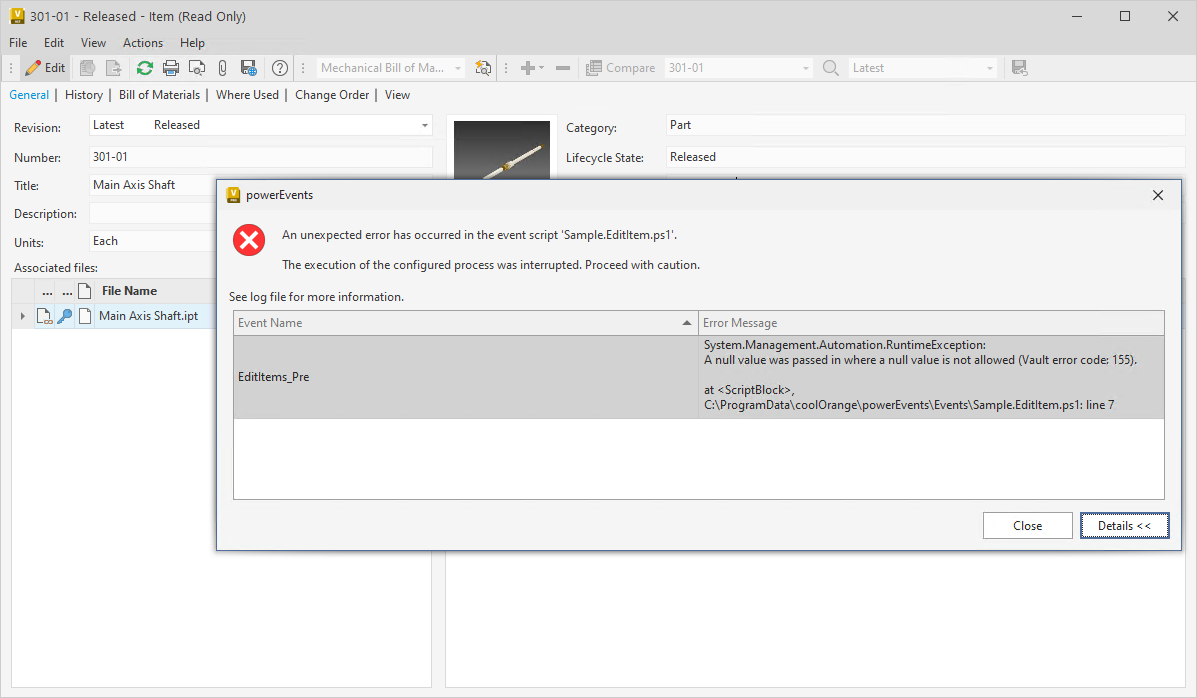Click the Description input field

coord(153,213)
